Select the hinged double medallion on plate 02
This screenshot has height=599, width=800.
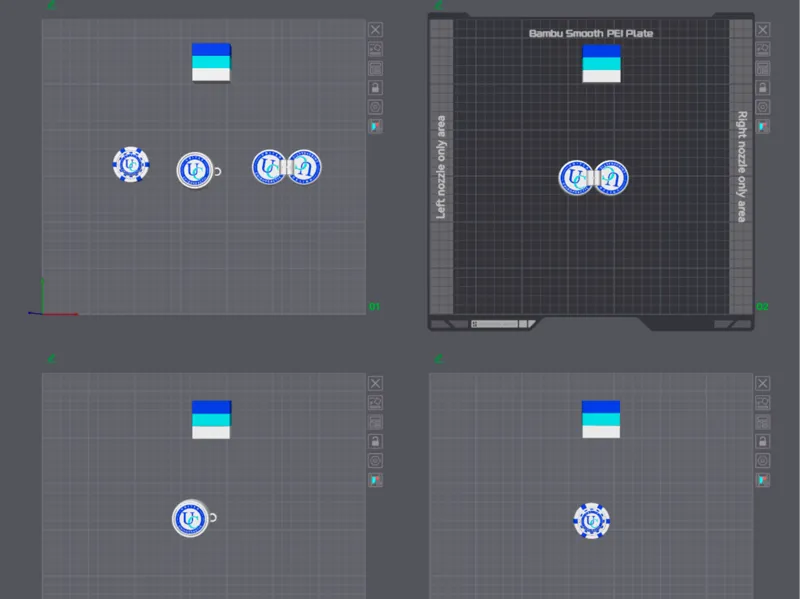click(x=593, y=178)
